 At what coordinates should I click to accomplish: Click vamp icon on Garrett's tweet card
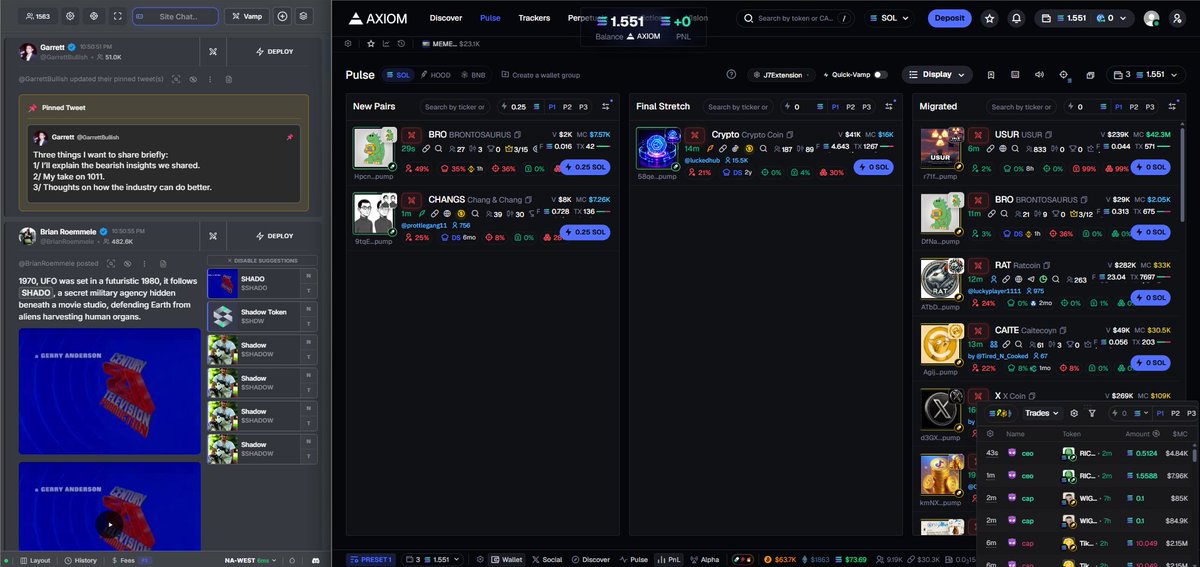pos(212,51)
